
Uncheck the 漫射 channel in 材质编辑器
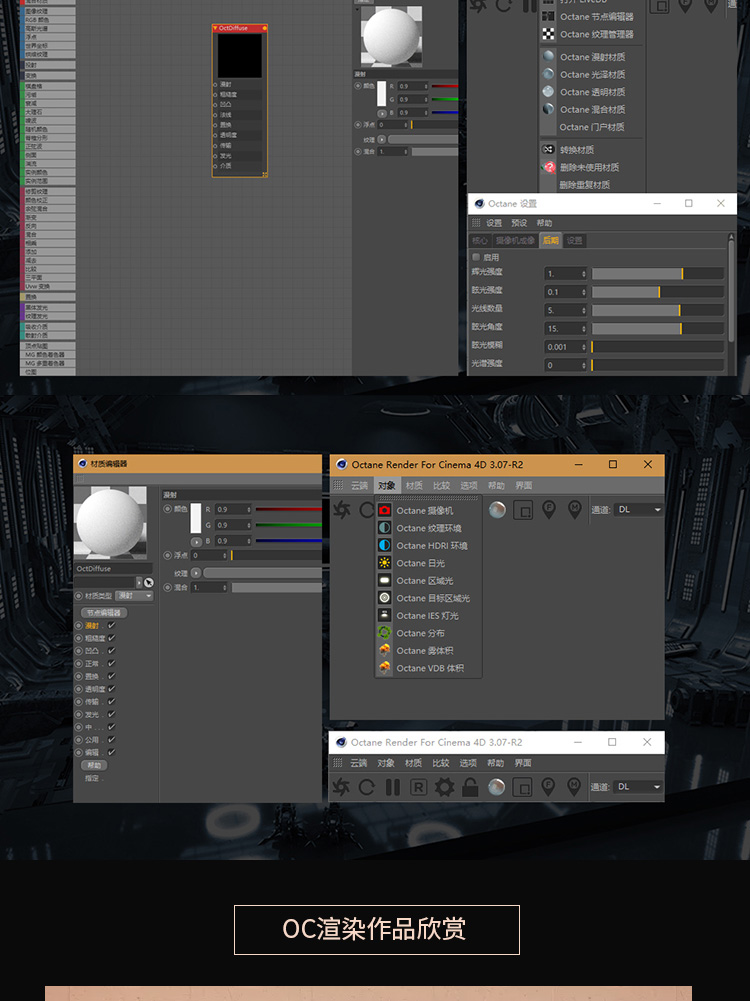click(x=112, y=625)
